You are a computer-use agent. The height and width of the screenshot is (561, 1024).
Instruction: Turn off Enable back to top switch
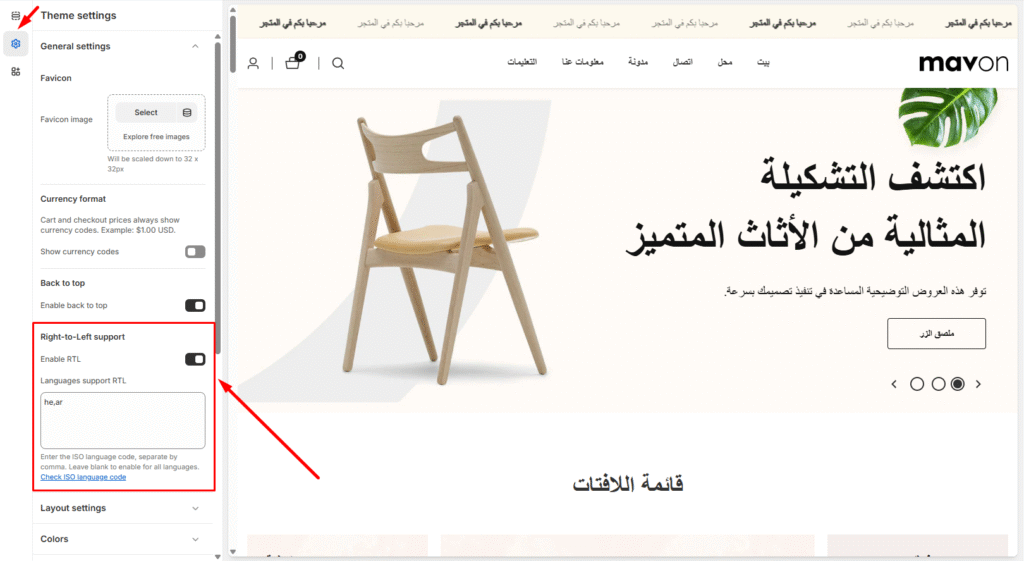pos(195,305)
